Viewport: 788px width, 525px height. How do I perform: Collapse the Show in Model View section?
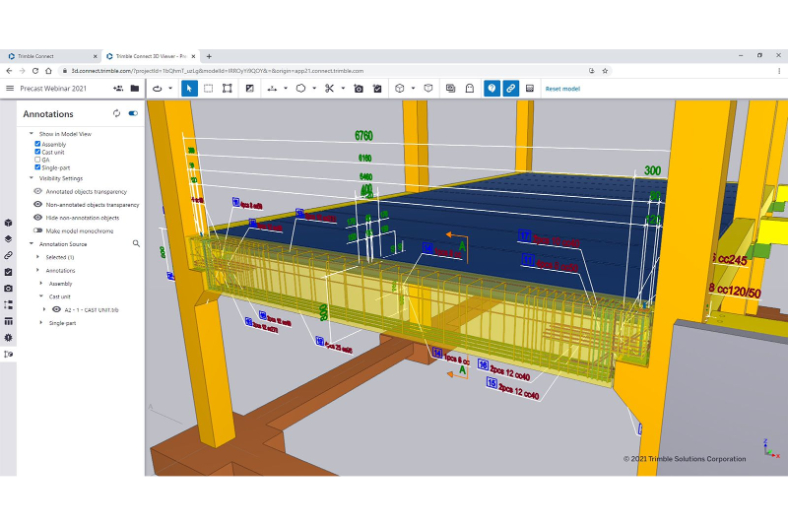(x=31, y=134)
